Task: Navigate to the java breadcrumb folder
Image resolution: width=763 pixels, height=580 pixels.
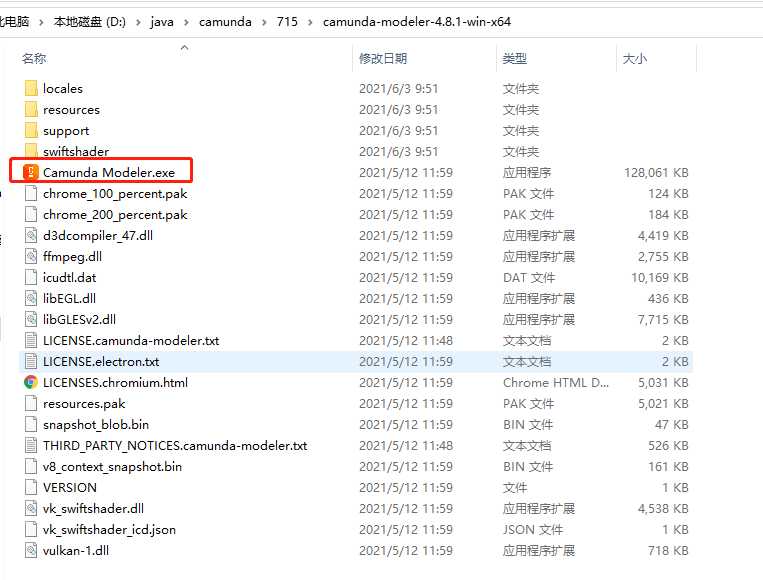Action: click(162, 22)
